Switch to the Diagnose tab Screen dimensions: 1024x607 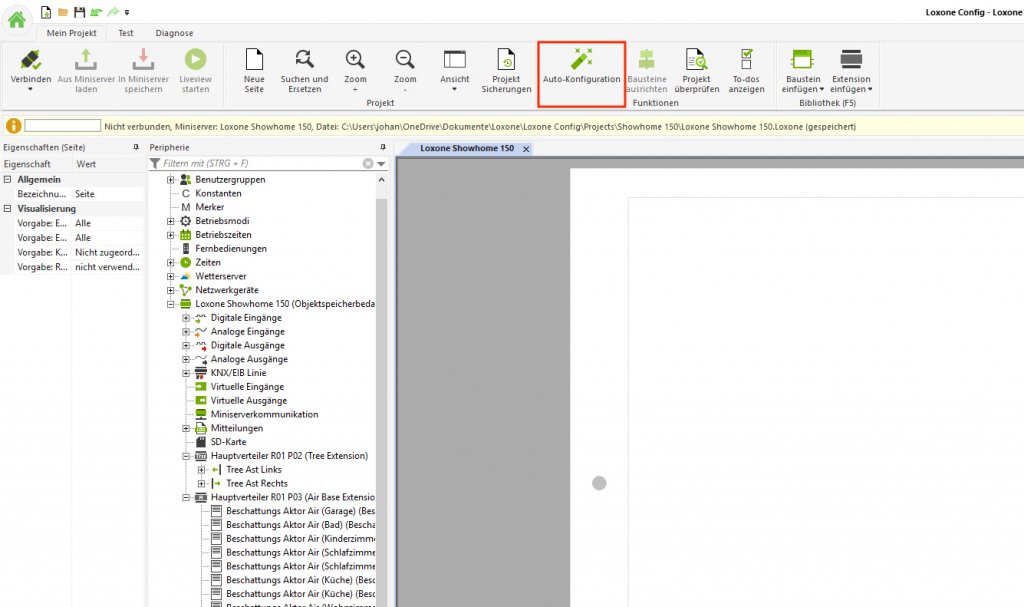click(174, 33)
